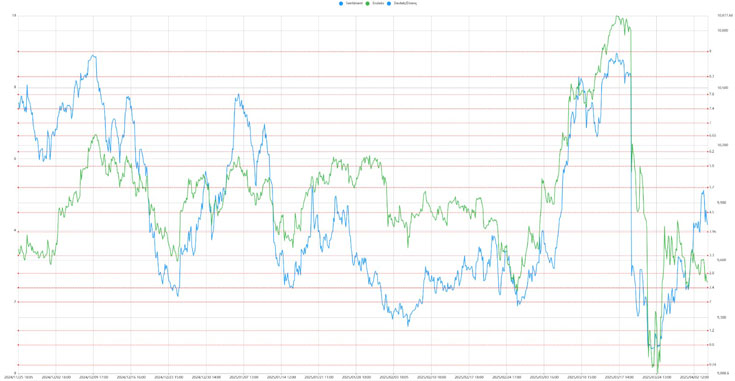Click the leftmost blue legend marker dot
The width and height of the screenshot is (735, 381).
tap(341, 3)
